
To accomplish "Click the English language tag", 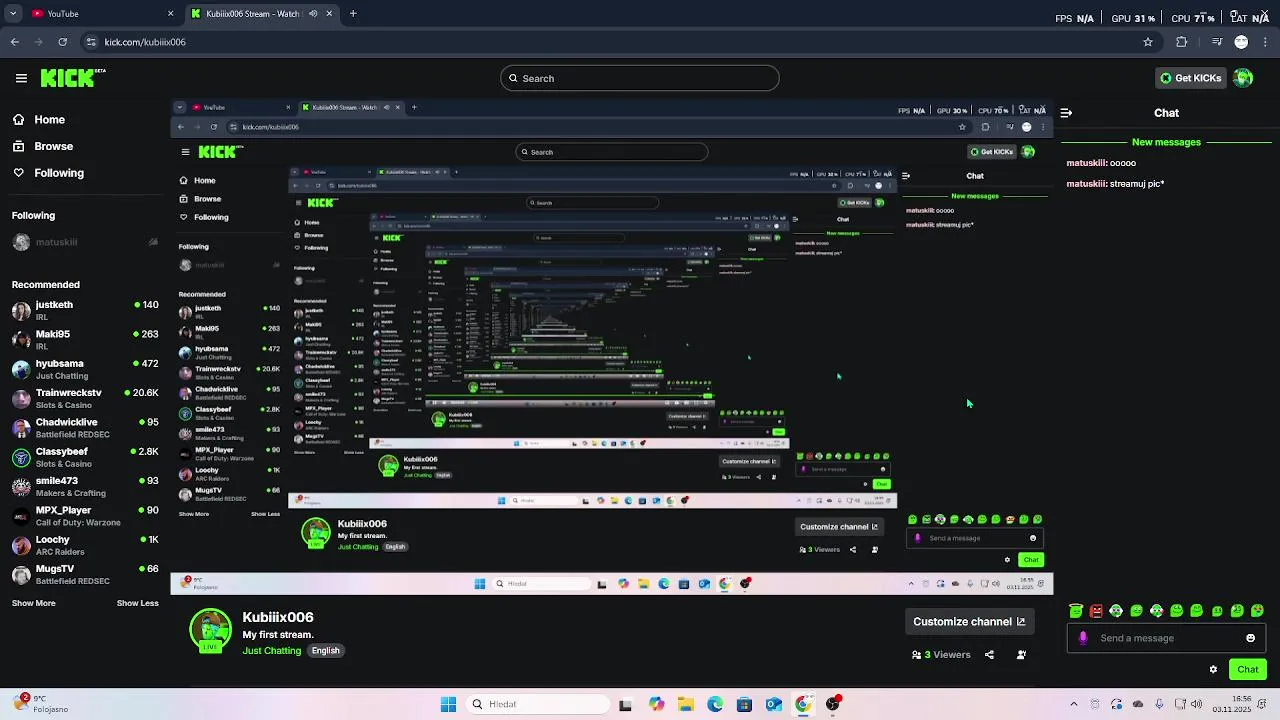I will [x=325, y=651].
